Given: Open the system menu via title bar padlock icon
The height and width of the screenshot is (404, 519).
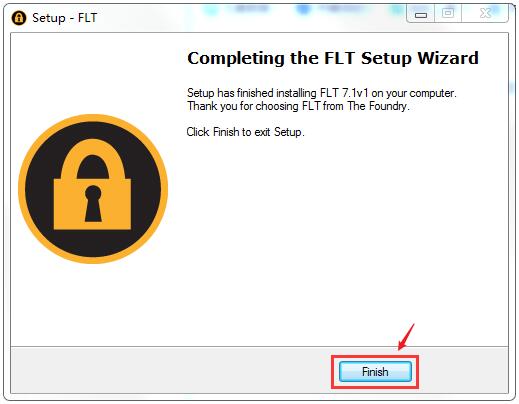Looking at the screenshot, I should tap(19, 18).
